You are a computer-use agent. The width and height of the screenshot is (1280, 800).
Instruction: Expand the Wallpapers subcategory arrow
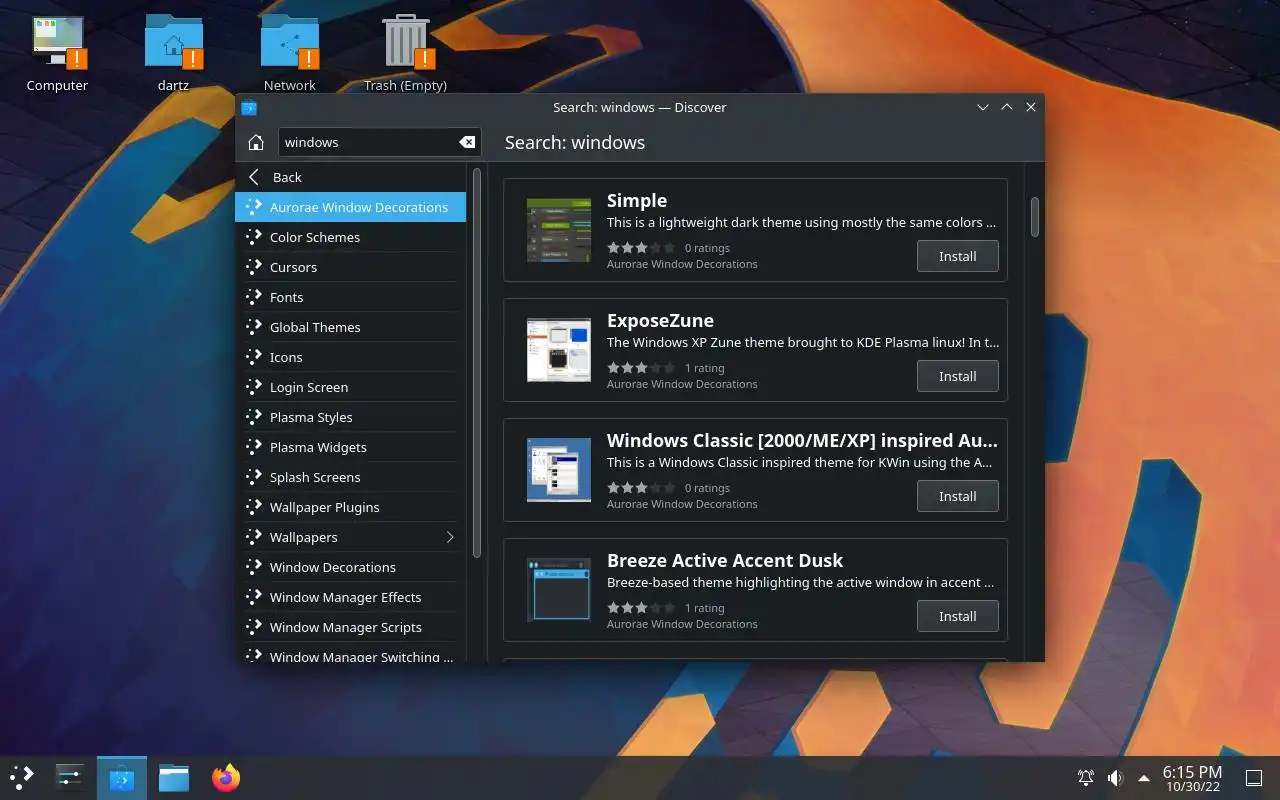pyautogui.click(x=450, y=537)
